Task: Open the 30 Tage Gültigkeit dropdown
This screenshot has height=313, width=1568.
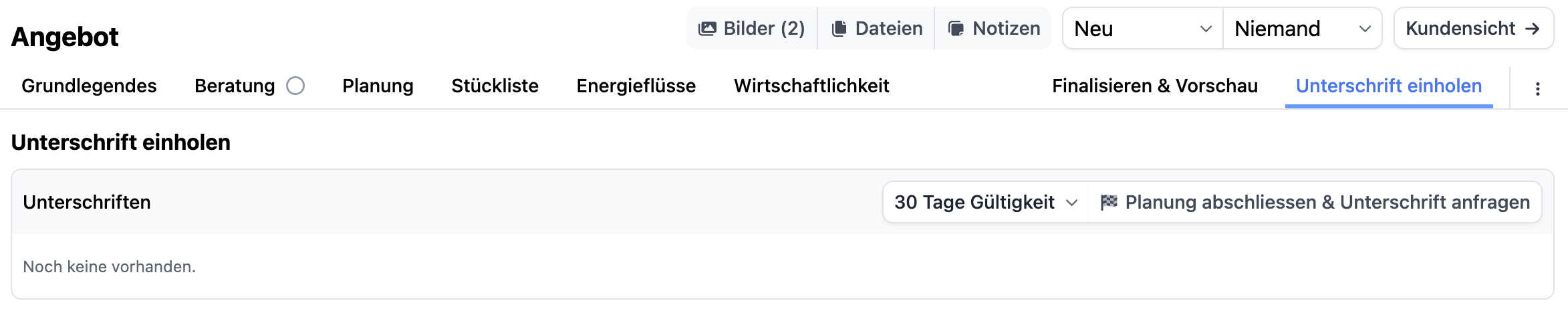Action: coord(986,202)
